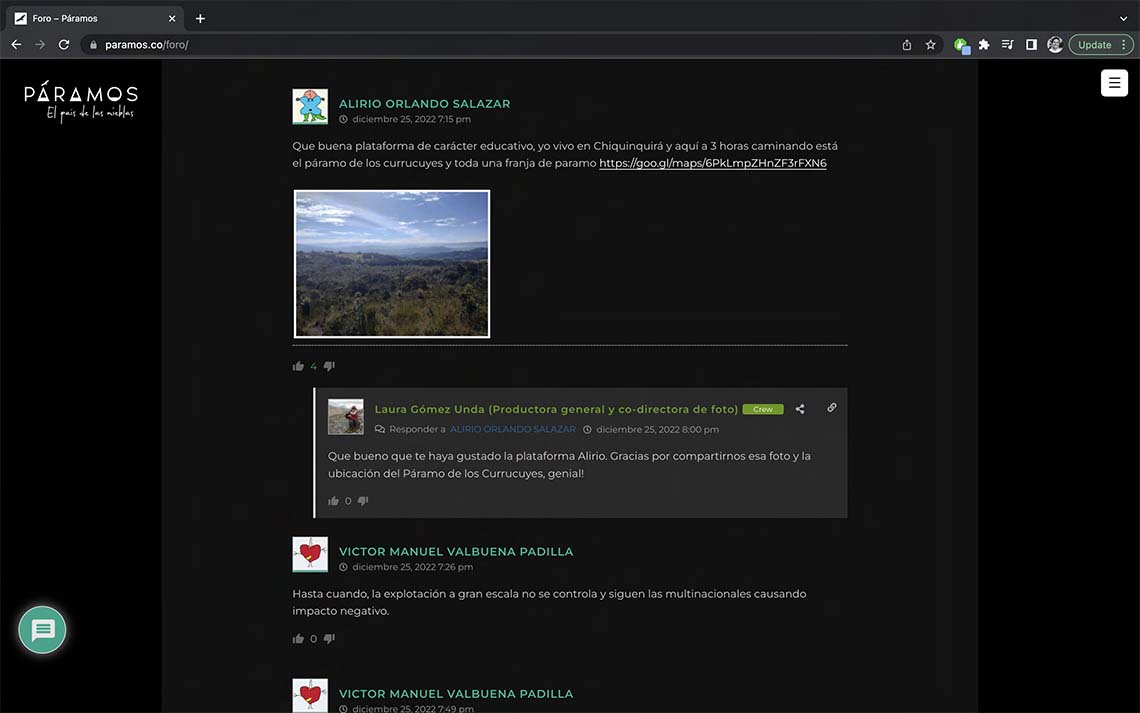Toggle the browser side panel
1140x713 pixels.
(1031, 45)
